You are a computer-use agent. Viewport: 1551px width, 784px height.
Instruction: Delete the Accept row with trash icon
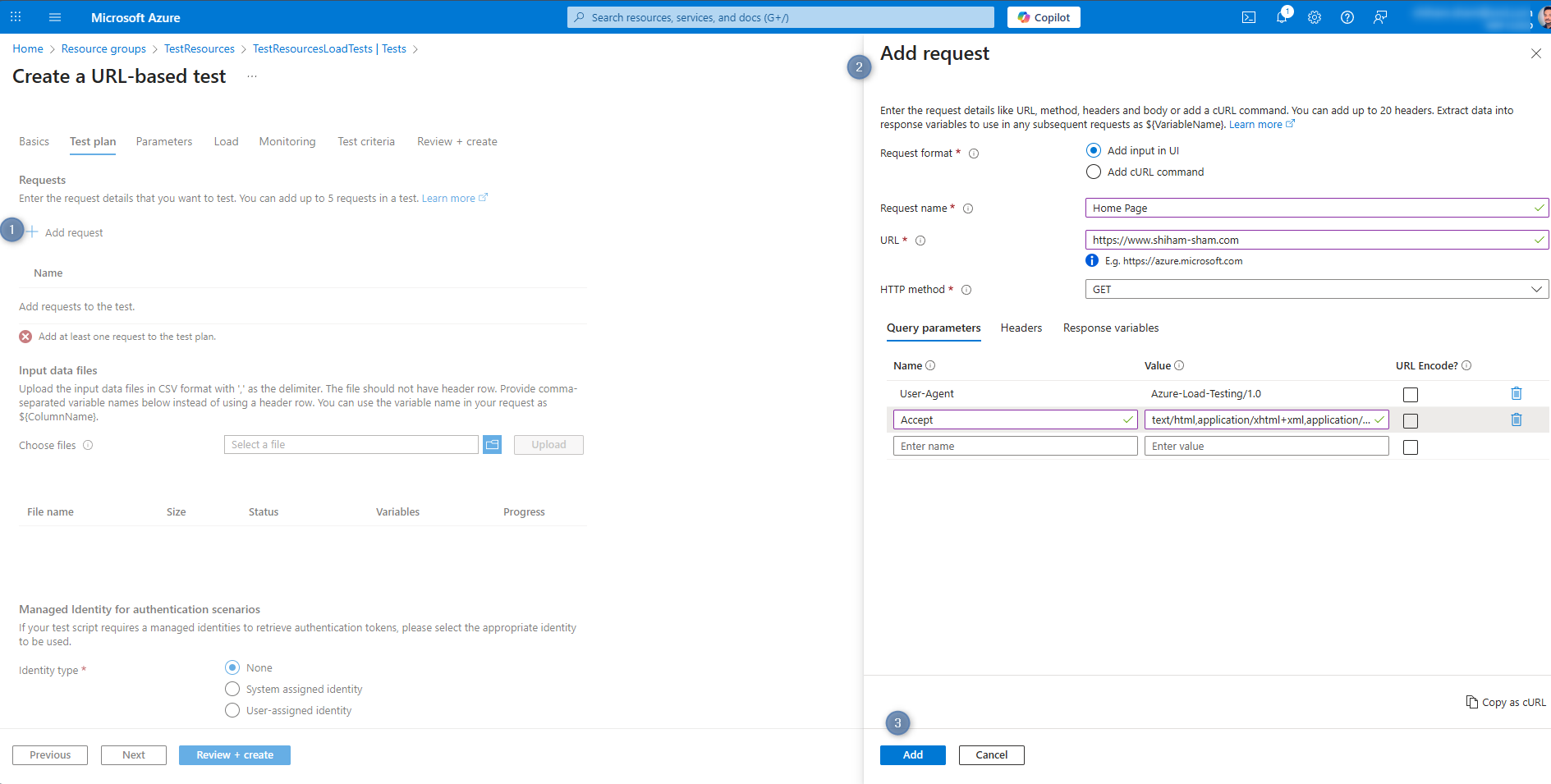(1516, 420)
